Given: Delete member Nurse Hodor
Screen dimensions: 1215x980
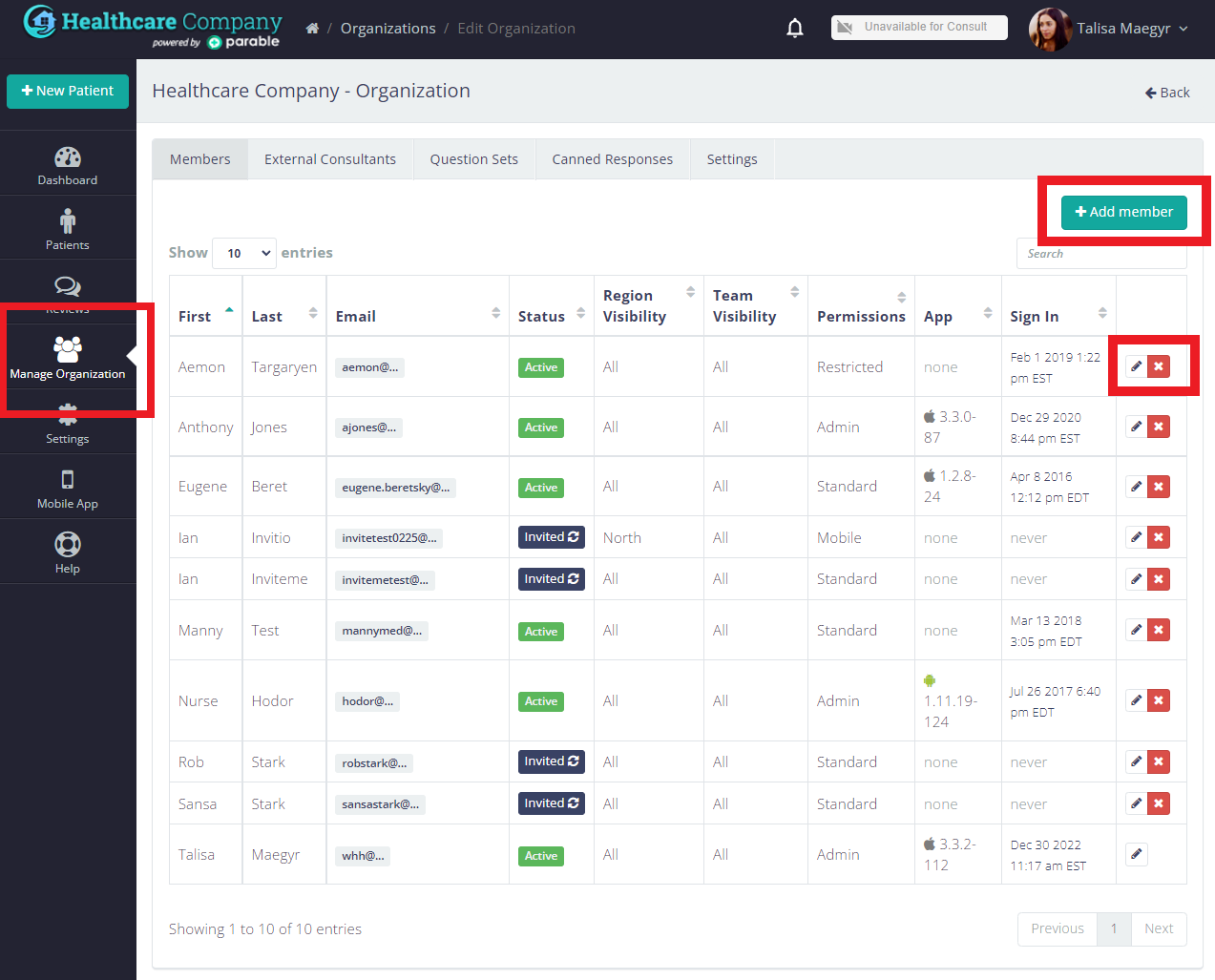Looking at the screenshot, I should (1159, 700).
